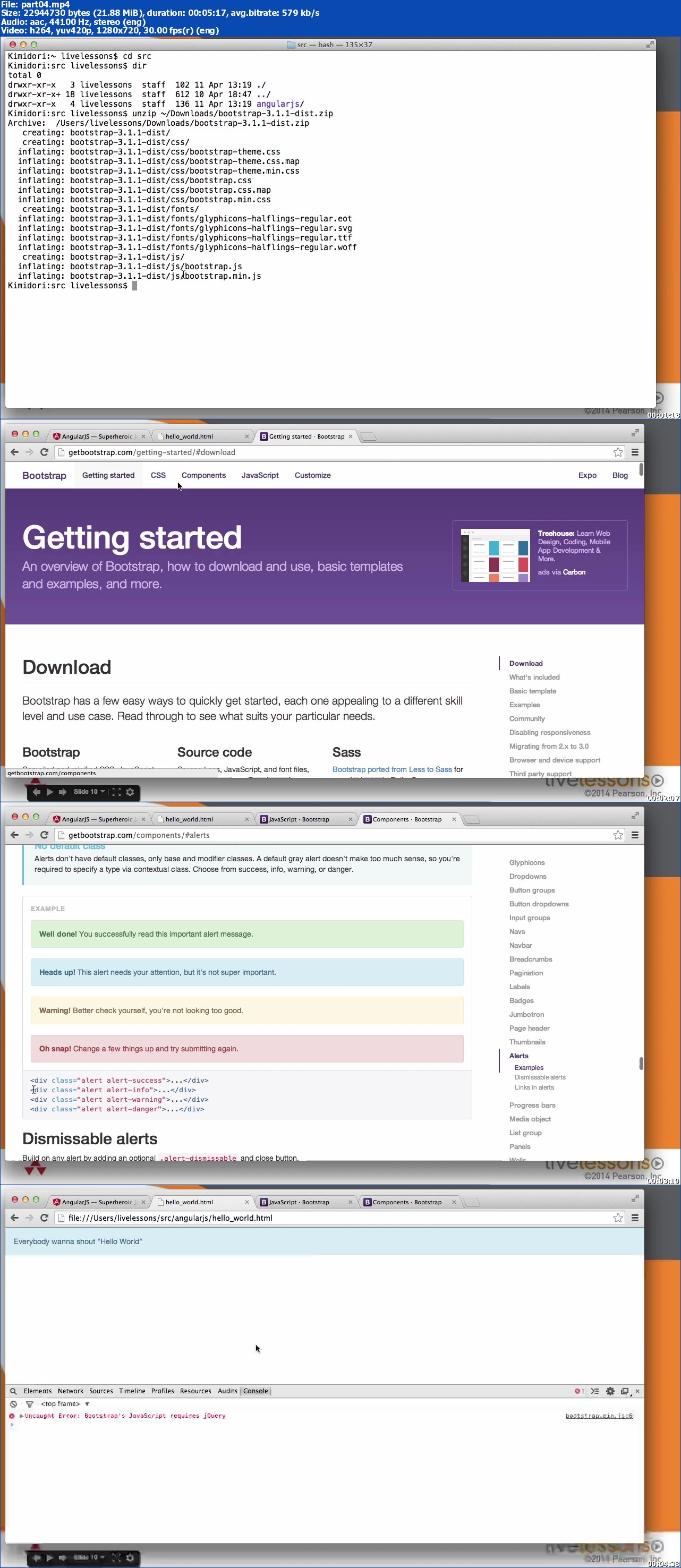Star the components/#alerts page as a bookmark
Viewport: 681px width, 1568px height.
click(x=618, y=835)
